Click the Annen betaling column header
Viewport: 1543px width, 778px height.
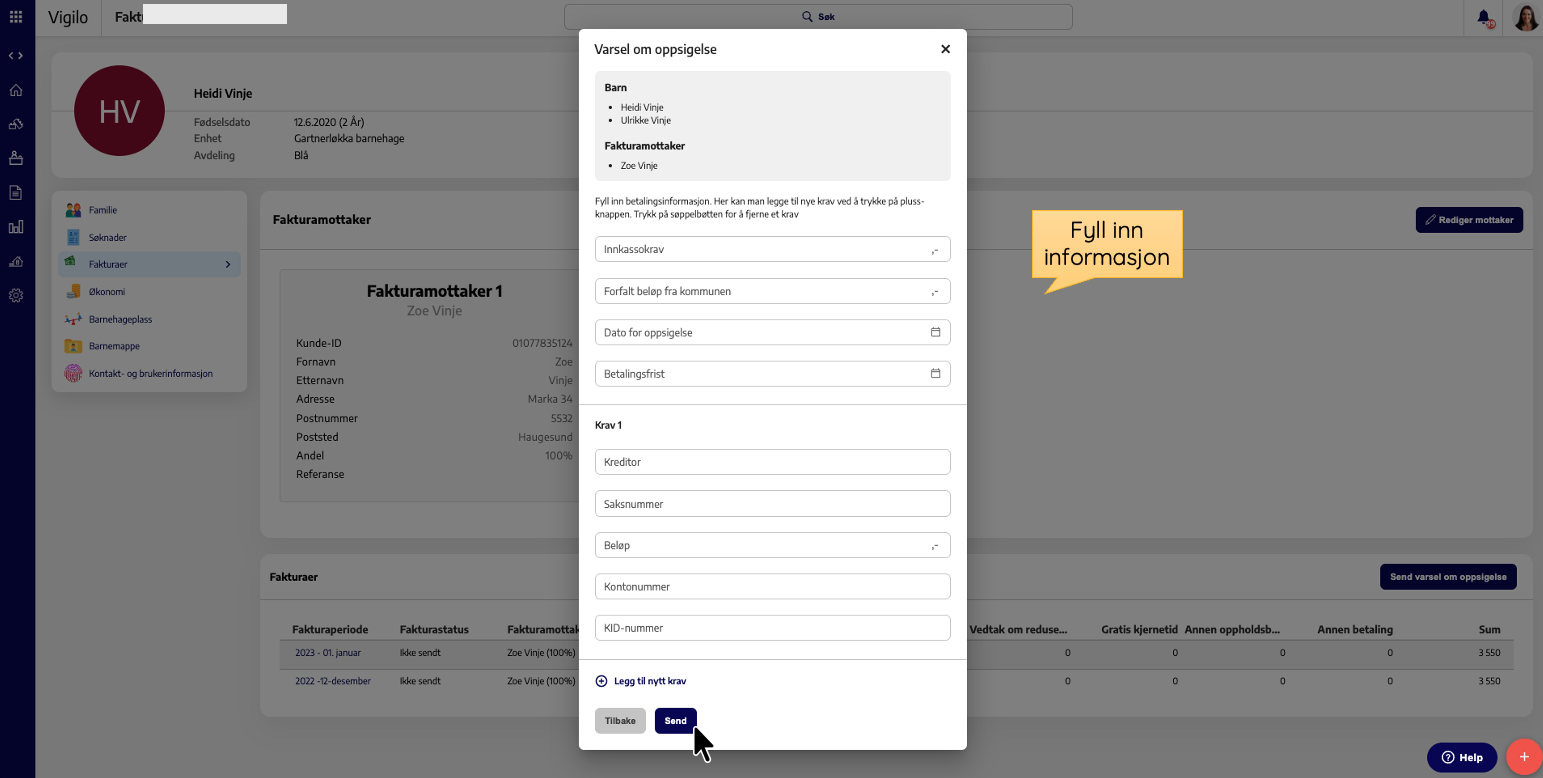click(x=1355, y=630)
